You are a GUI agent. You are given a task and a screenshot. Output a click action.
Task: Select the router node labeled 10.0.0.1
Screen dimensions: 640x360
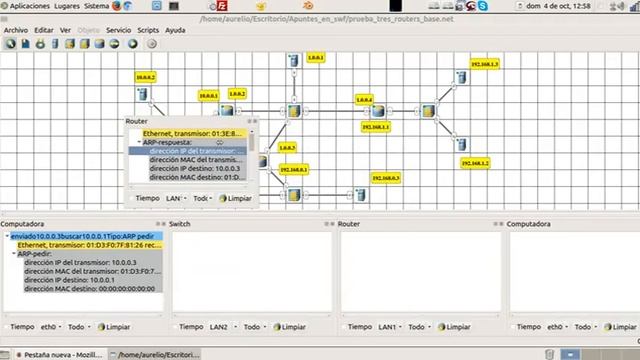[x=227, y=110]
